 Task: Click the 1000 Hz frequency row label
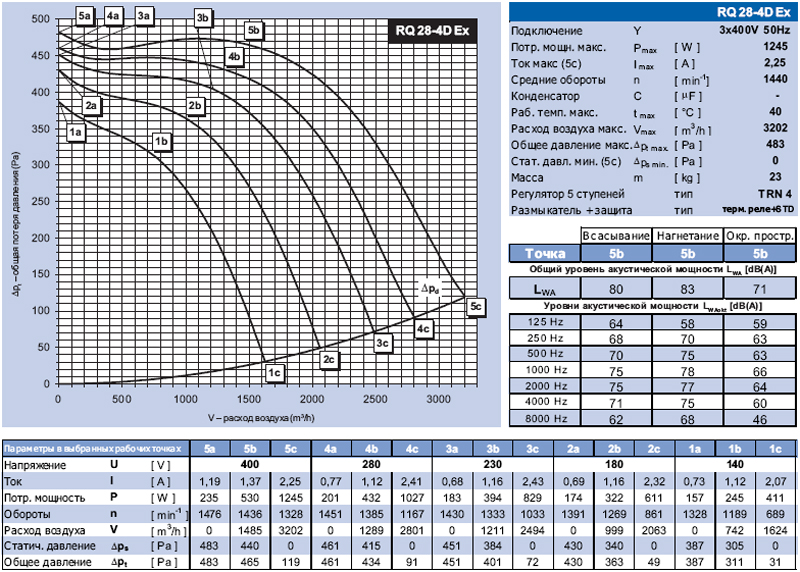pos(545,369)
